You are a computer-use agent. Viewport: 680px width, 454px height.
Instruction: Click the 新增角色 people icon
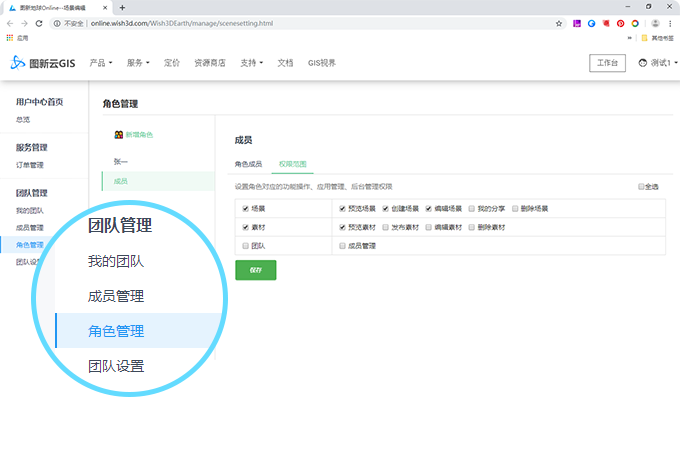pos(118,134)
